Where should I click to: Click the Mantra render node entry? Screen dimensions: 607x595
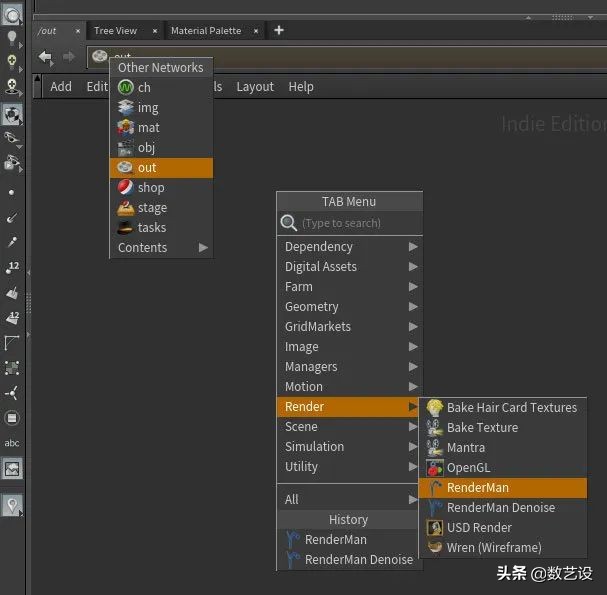point(465,447)
